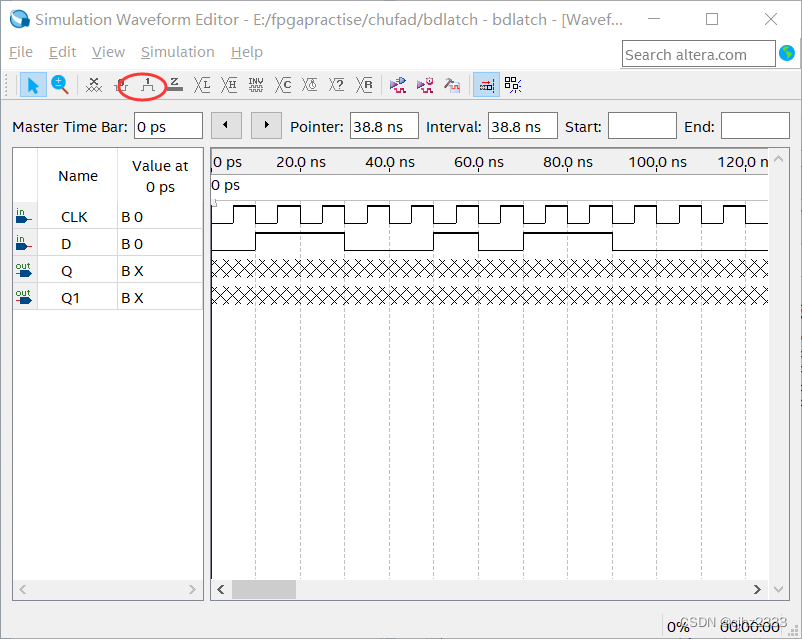This screenshot has height=639, width=802.
Task: Move time bar to previous transition
Action: (226, 125)
